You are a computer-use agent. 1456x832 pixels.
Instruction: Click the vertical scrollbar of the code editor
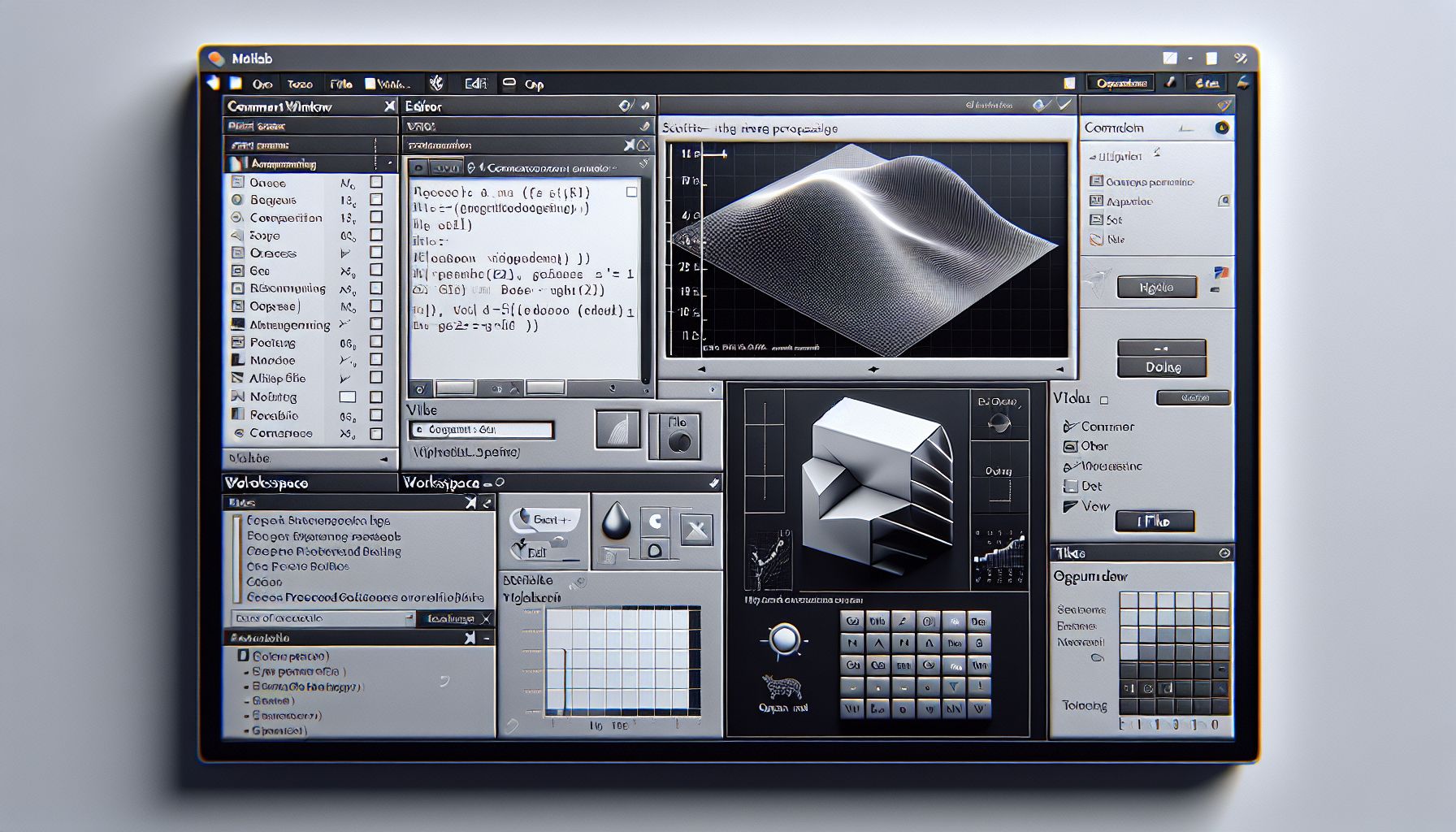pyautogui.click(x=646, y=280)
